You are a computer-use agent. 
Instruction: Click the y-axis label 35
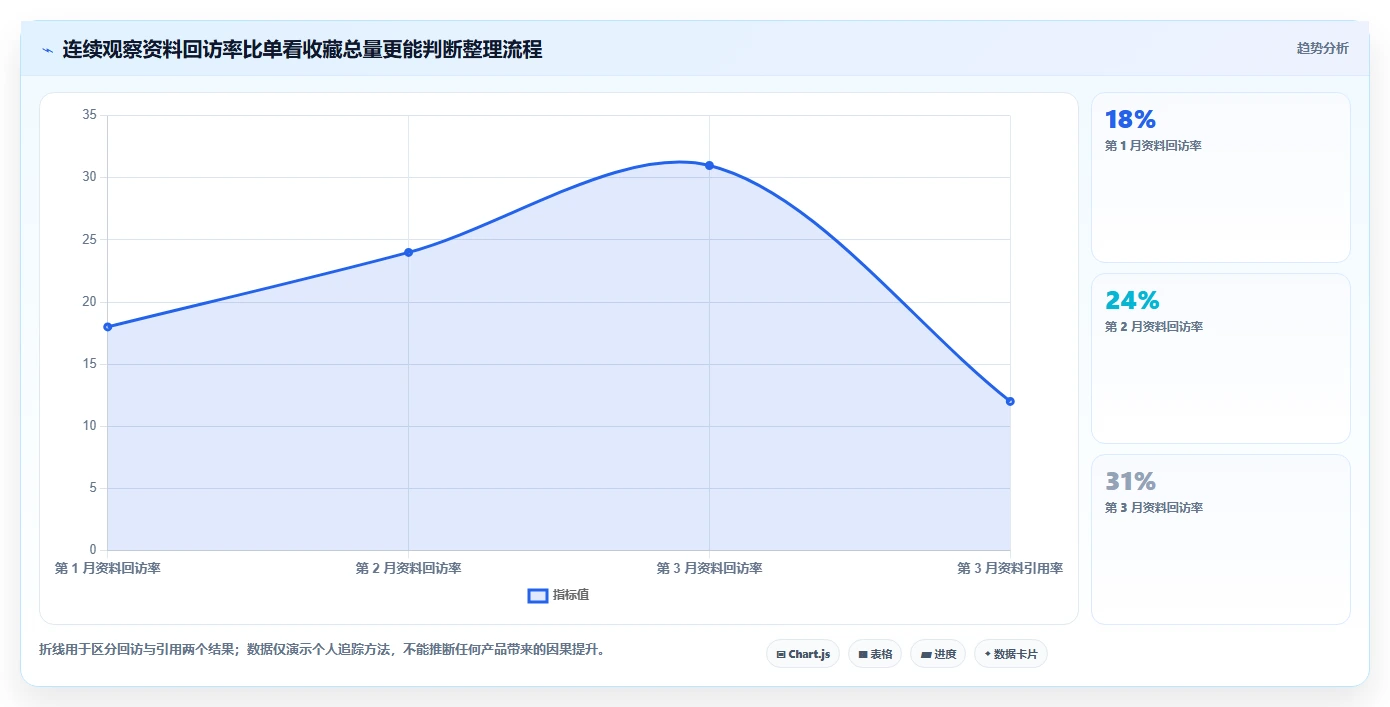point(89,115)
